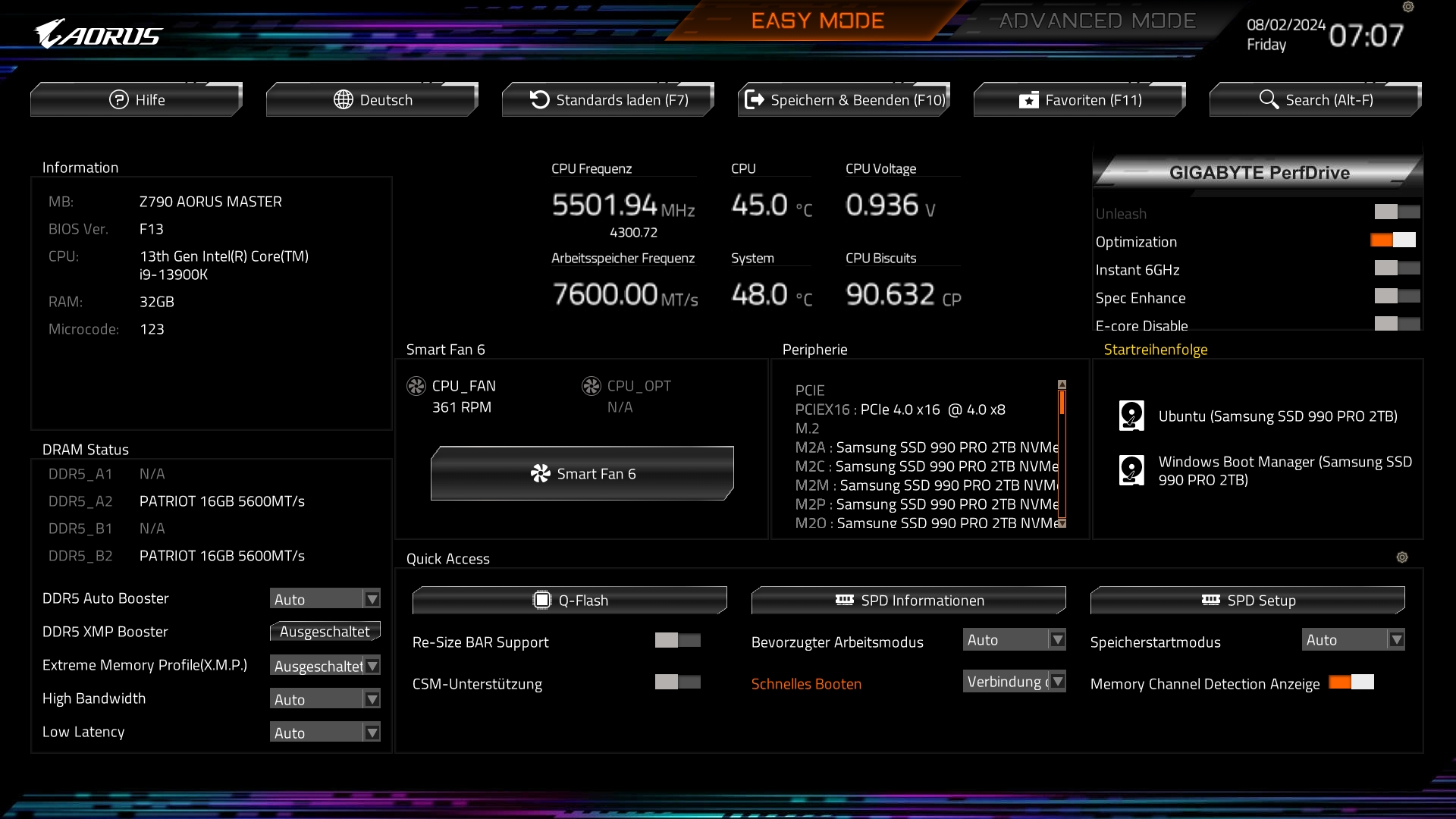Click the Windows Boot Manager drive icon

coord(1131,470)
